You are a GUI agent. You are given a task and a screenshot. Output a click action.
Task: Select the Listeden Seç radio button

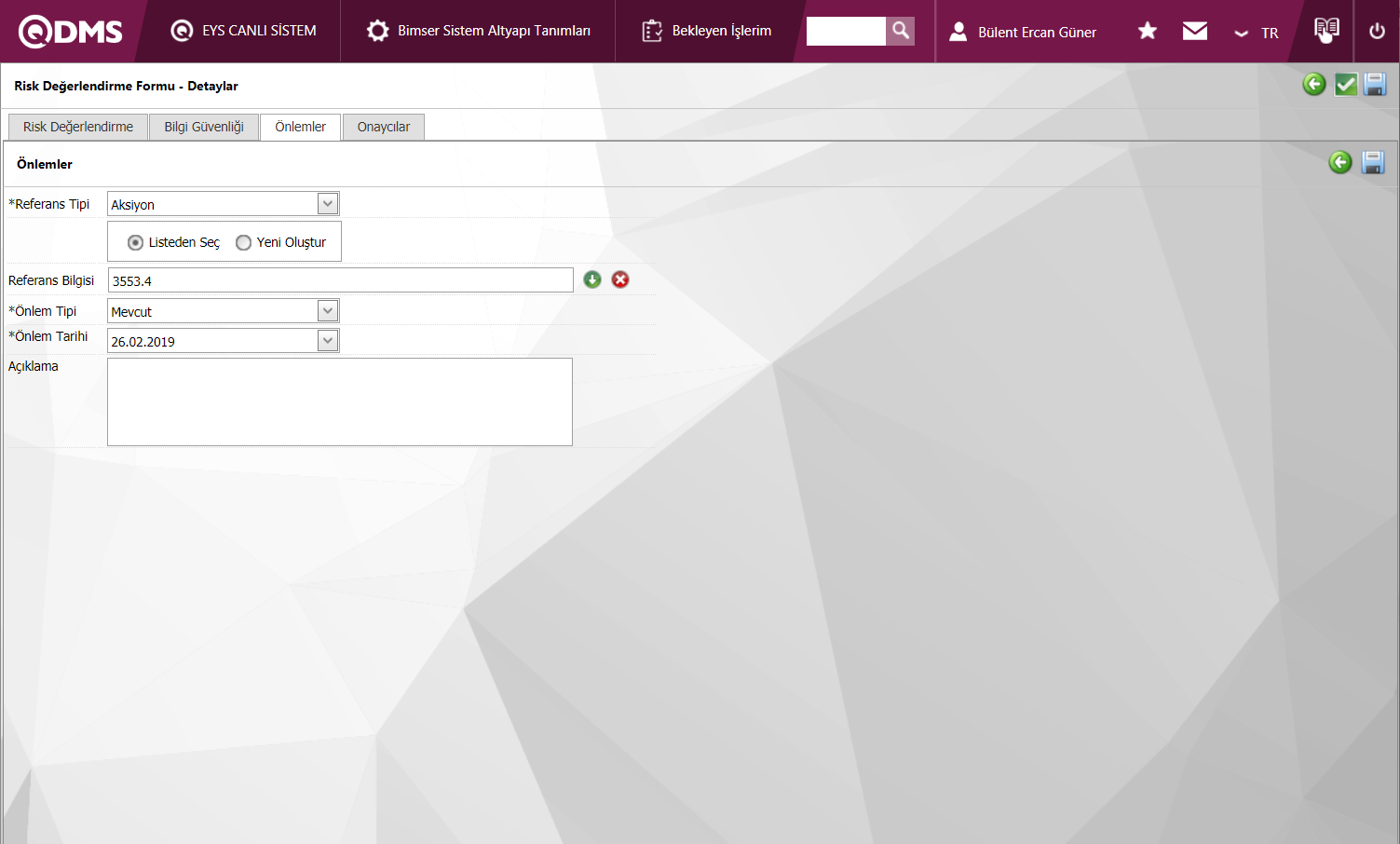tap(136, 242)
